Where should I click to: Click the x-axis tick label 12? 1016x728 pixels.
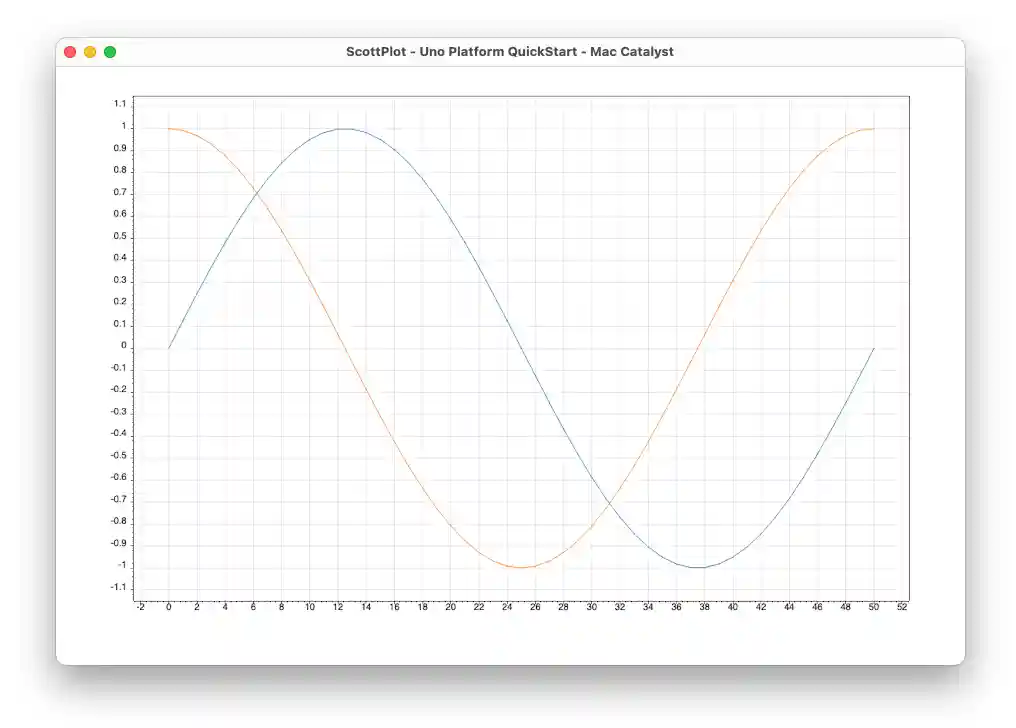[x=338, y=607]
